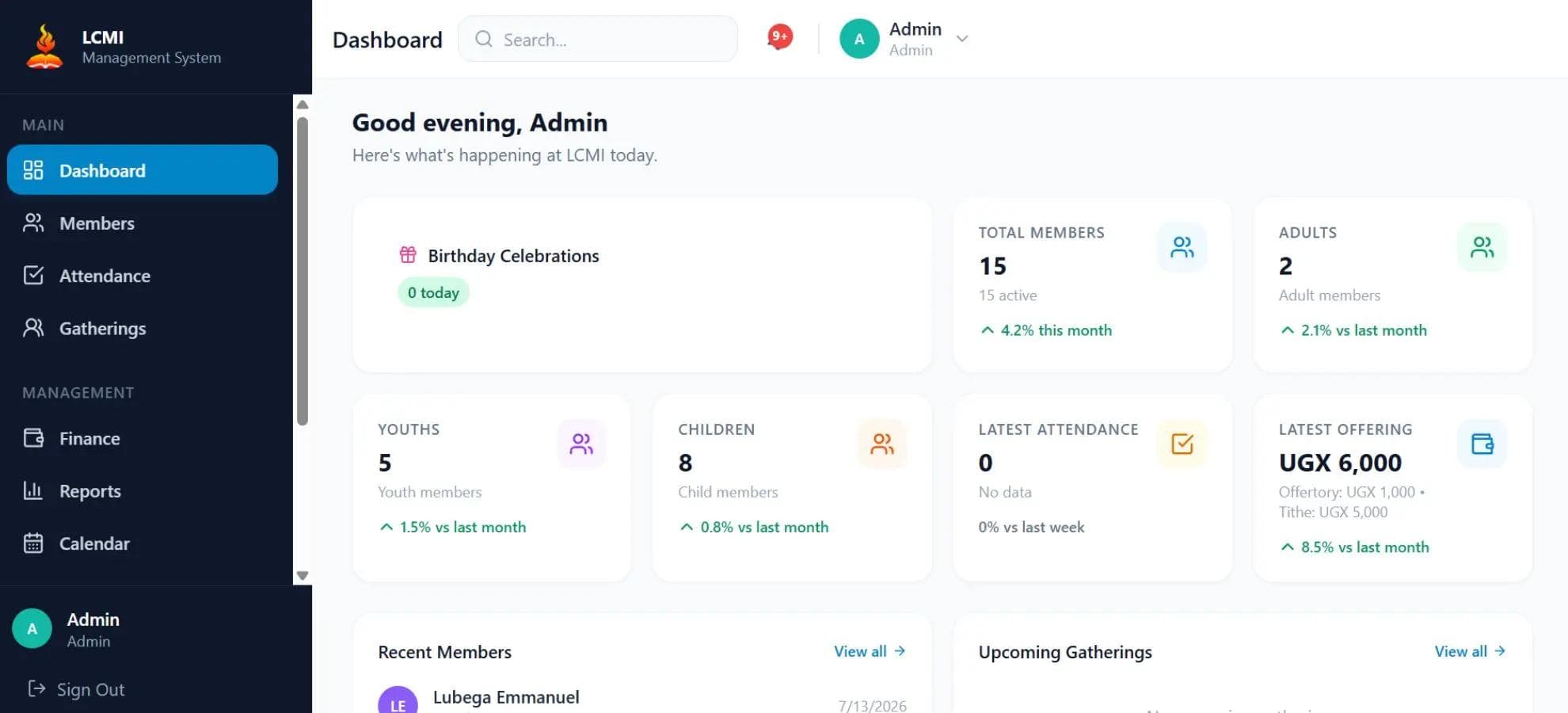Click the sidebar scroll down arrow
This screenshot has height=713, width=1568.
coord(302,576)
